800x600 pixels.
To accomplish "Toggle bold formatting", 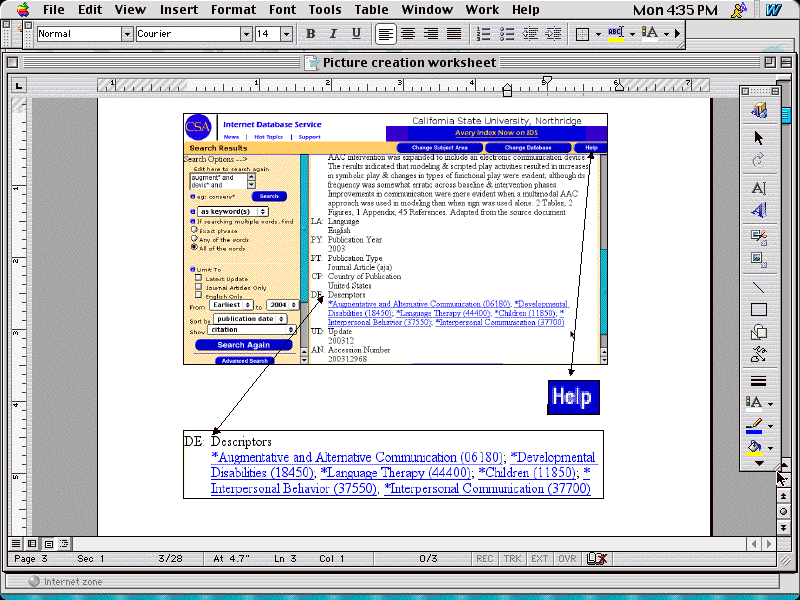I will point(310,34).
